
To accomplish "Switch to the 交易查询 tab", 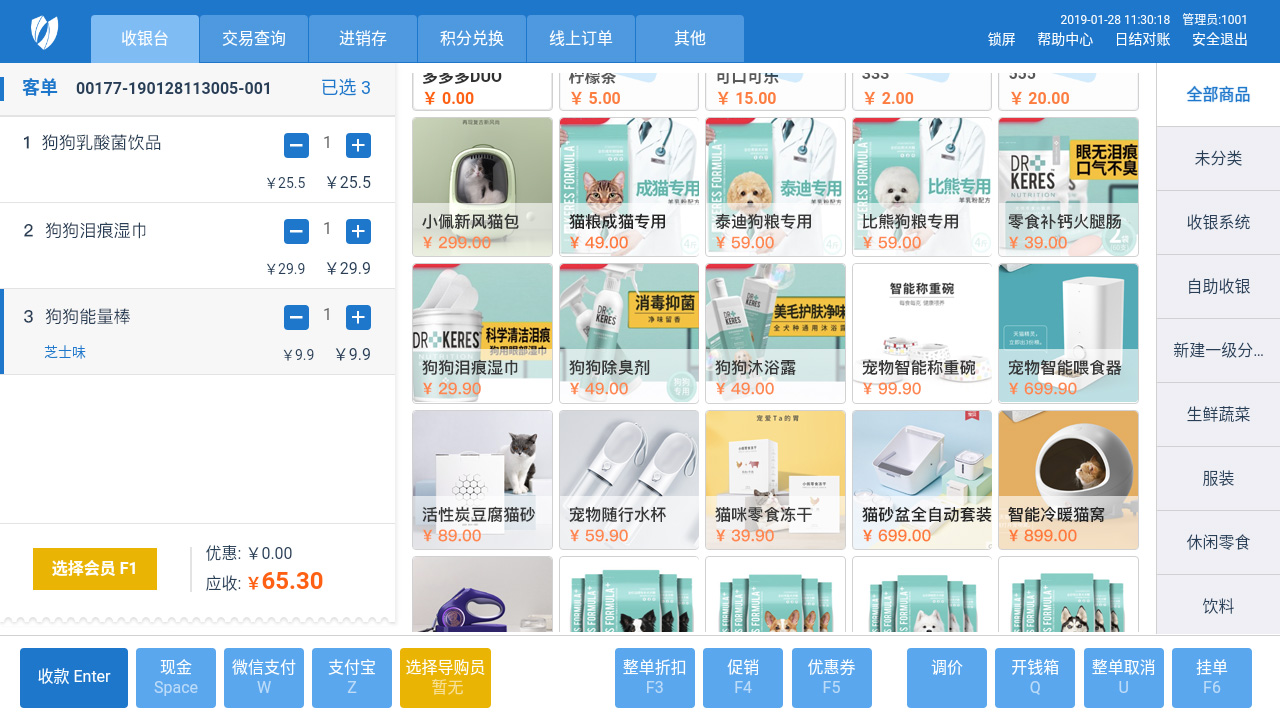I will [x=254, y=39].
